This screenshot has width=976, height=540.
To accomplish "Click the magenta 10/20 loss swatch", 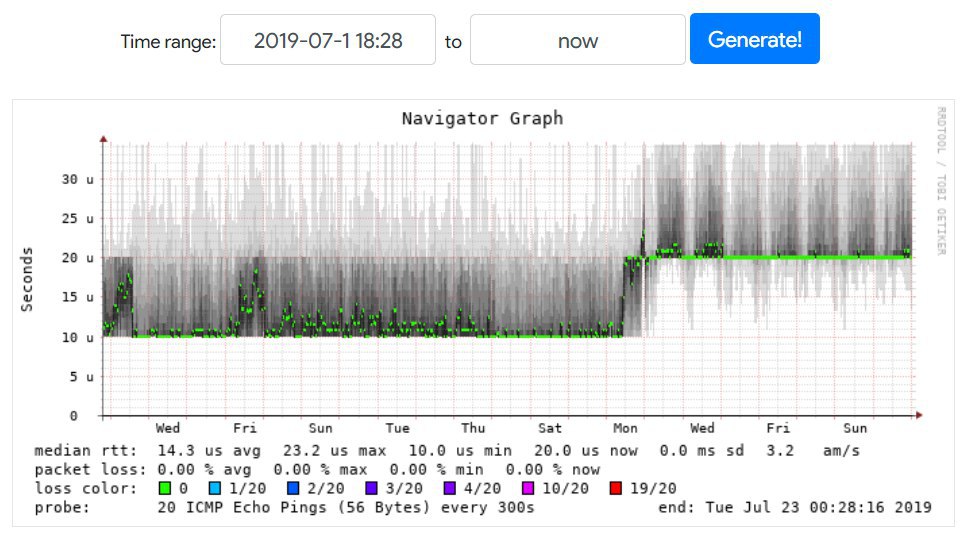I will pyautogui.click(x=528, y=488).
